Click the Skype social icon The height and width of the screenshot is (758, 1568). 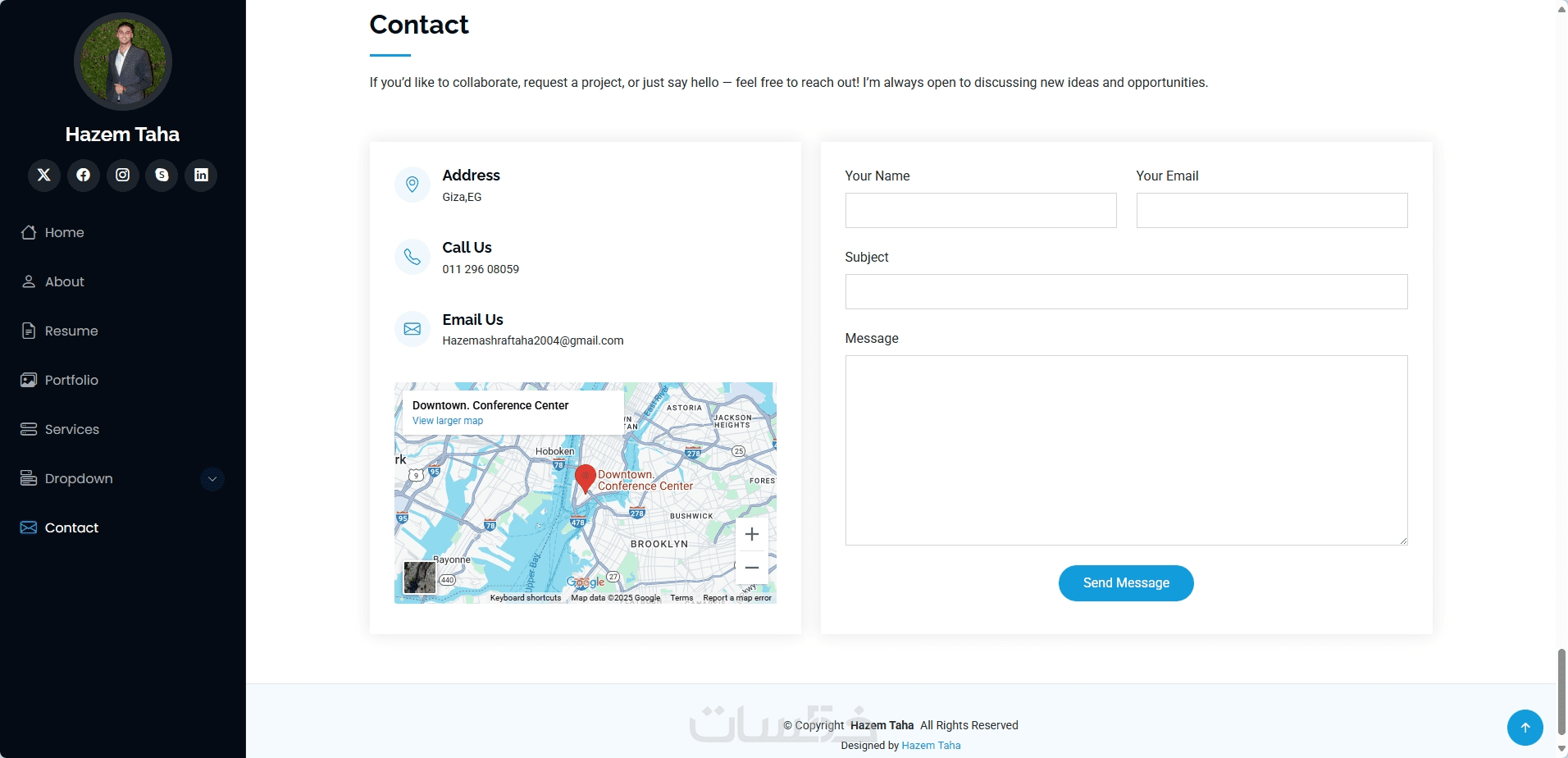pos(162,175)
